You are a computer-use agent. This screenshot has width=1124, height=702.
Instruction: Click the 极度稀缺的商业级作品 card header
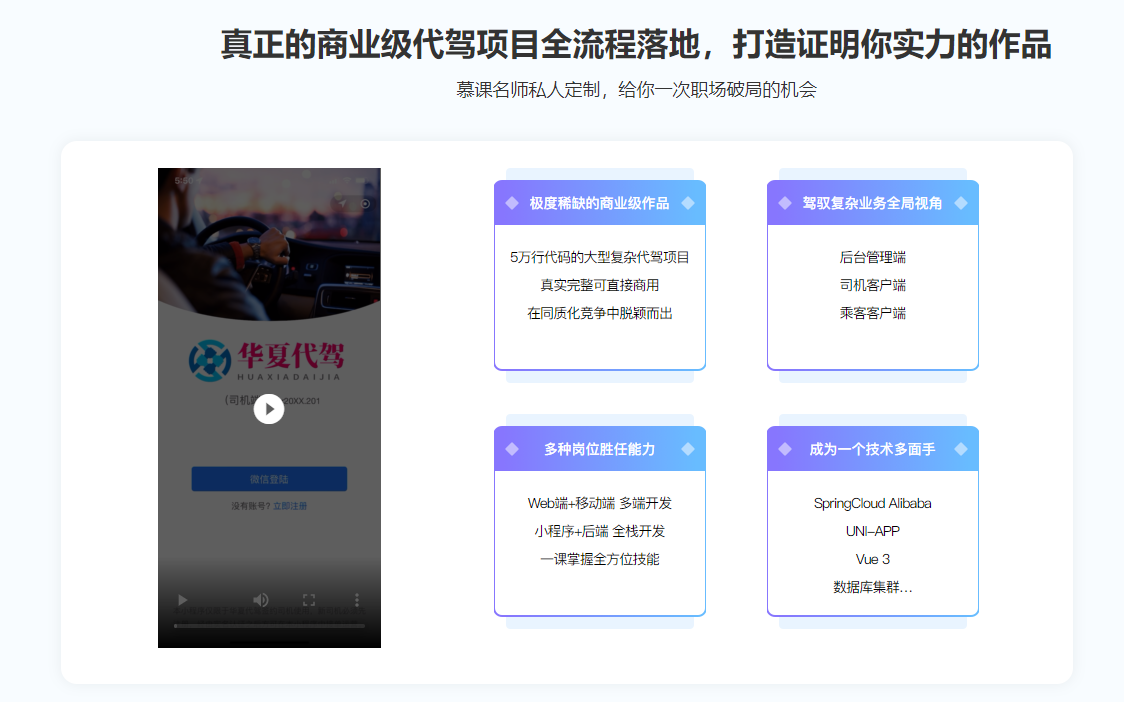point(600,203)
